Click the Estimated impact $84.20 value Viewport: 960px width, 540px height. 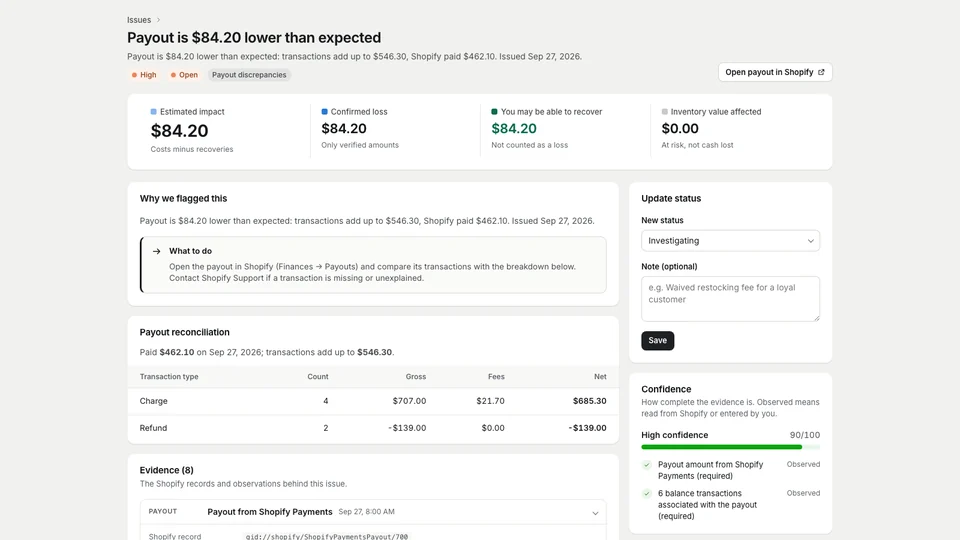tap(179, 130)
